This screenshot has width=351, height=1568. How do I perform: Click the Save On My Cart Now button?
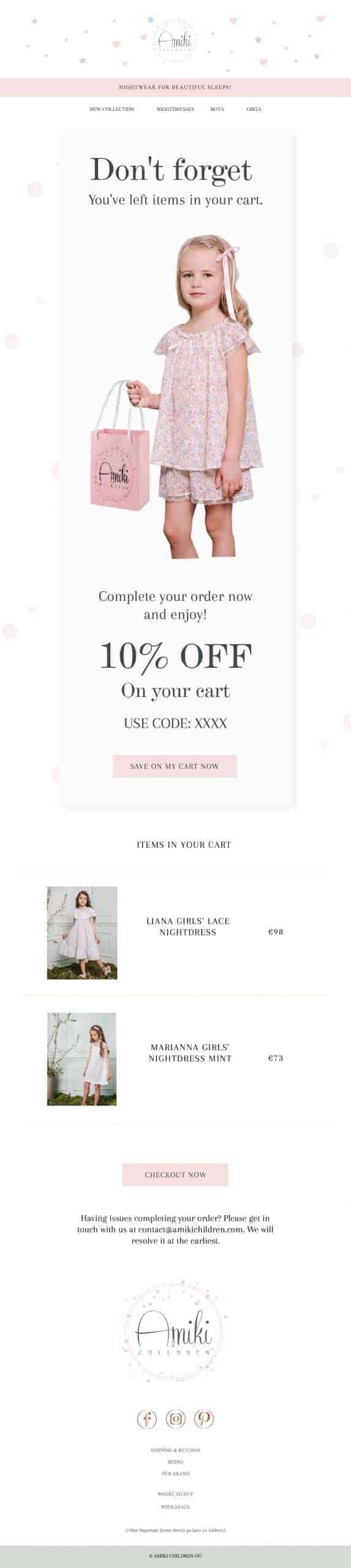pos(175,766)
